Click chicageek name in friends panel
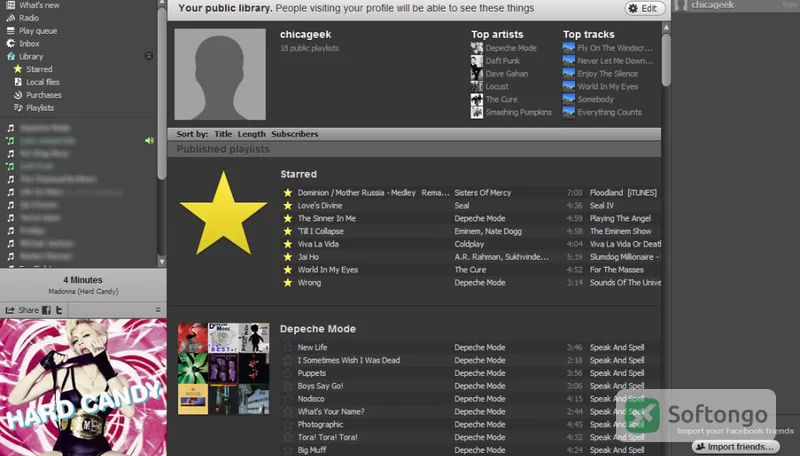This screenshot has width=800, height=456. [x=713, y=5]
